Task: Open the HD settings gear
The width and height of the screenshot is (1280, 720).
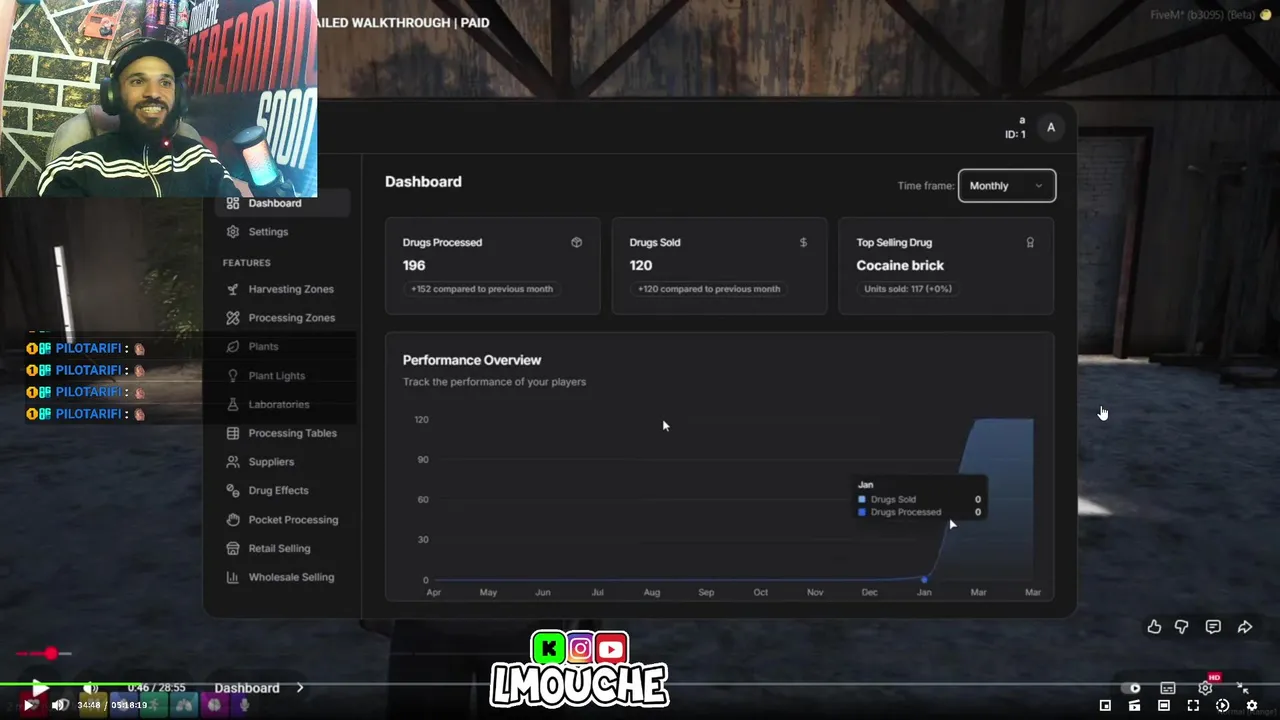Action: coord(1206,687)
